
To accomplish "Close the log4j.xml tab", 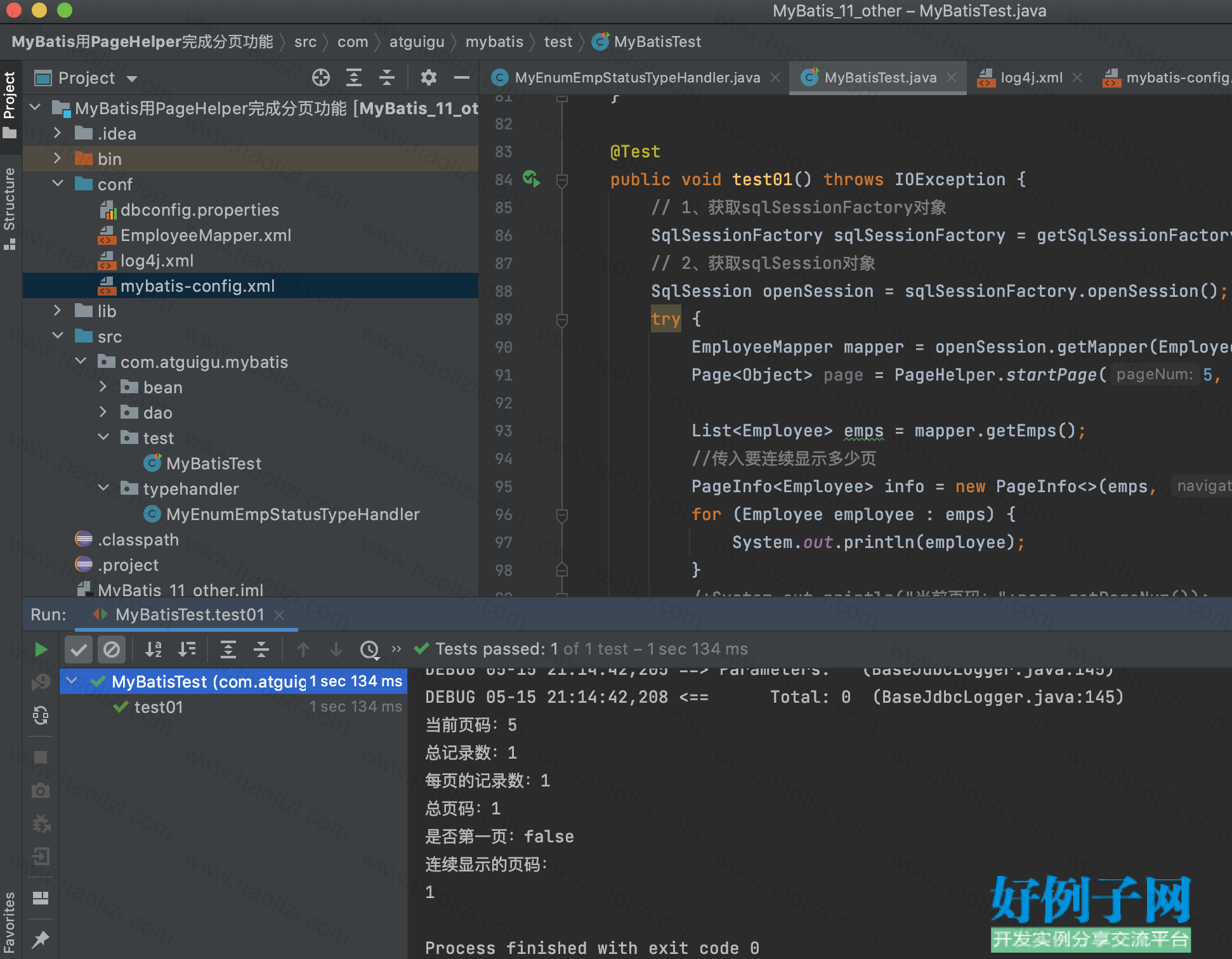I will 1077,77.
